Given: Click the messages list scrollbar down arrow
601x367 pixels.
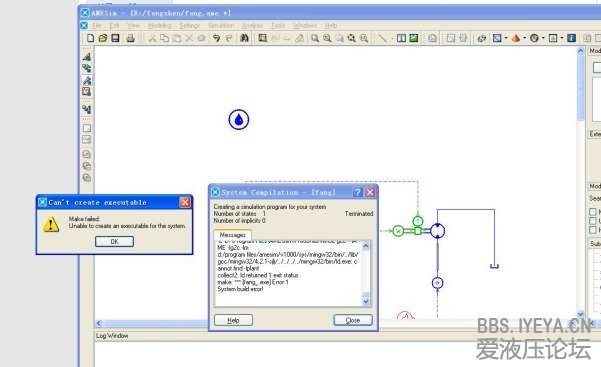Looking at the screenshot, I should [x=366, y=301].
